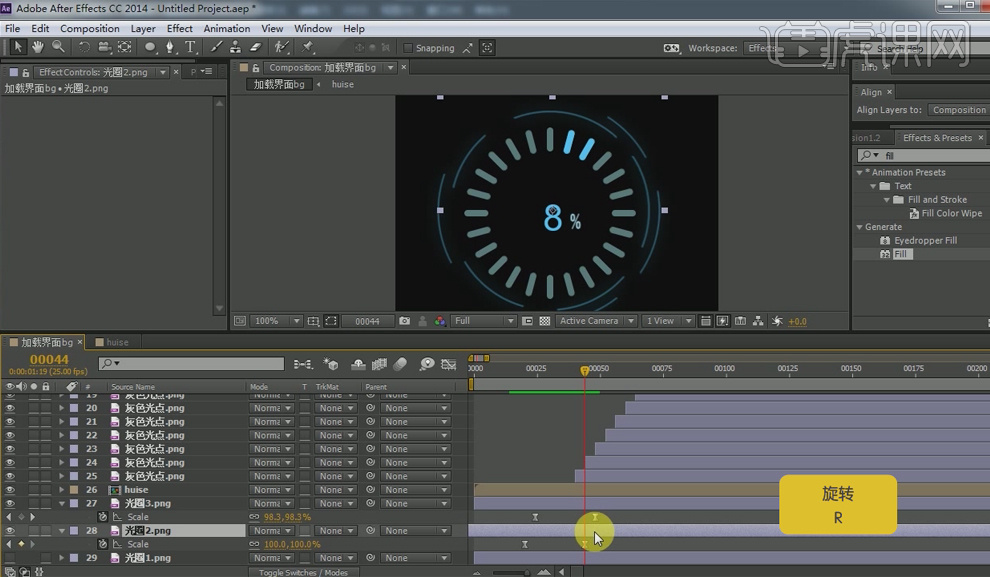990x577 pixels.
Task: Open the Full resolution dropdown
Action: pyautogui.click(x=484, y=321)
